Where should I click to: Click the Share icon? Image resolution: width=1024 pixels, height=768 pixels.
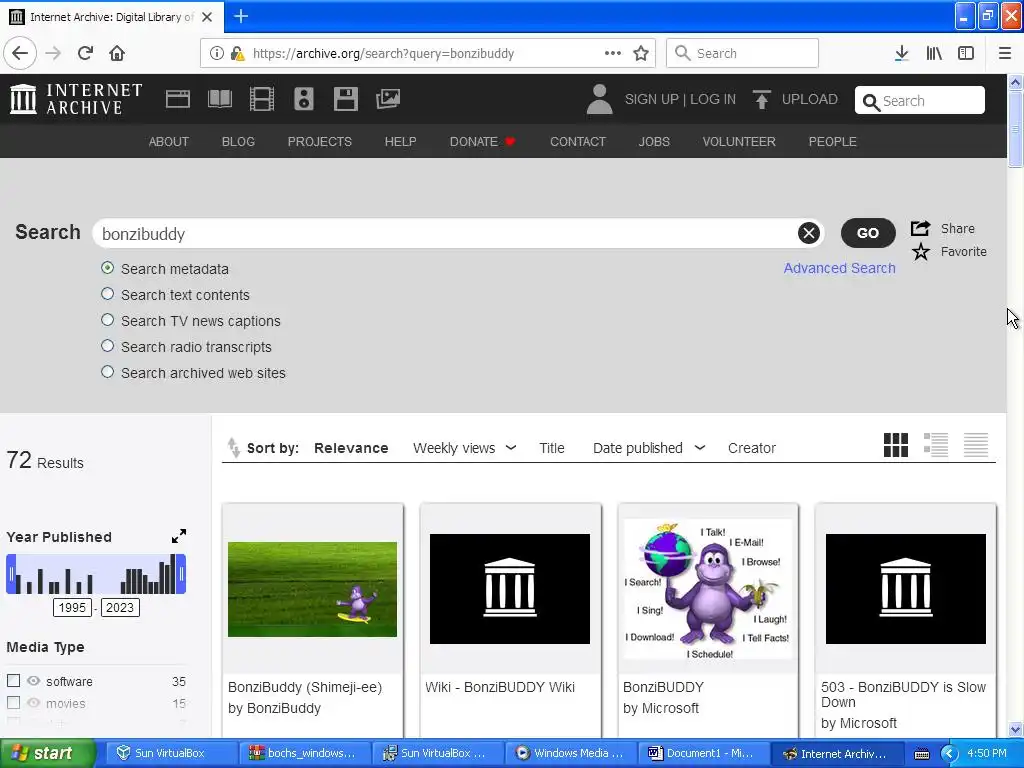(x=920, y=228)
